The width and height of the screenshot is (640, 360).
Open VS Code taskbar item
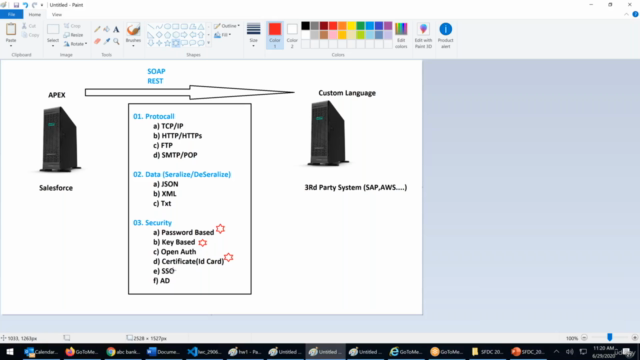coord(204,351)
